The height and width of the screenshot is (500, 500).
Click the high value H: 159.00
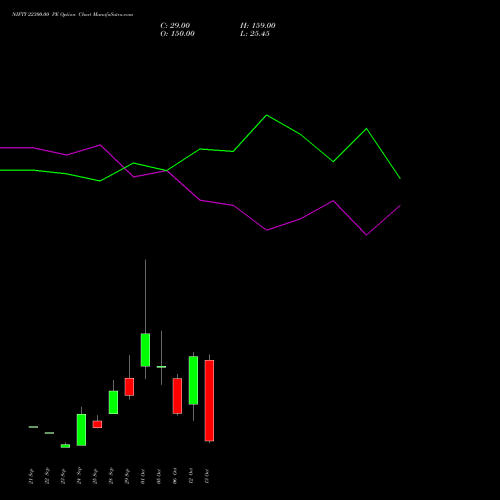258,26
